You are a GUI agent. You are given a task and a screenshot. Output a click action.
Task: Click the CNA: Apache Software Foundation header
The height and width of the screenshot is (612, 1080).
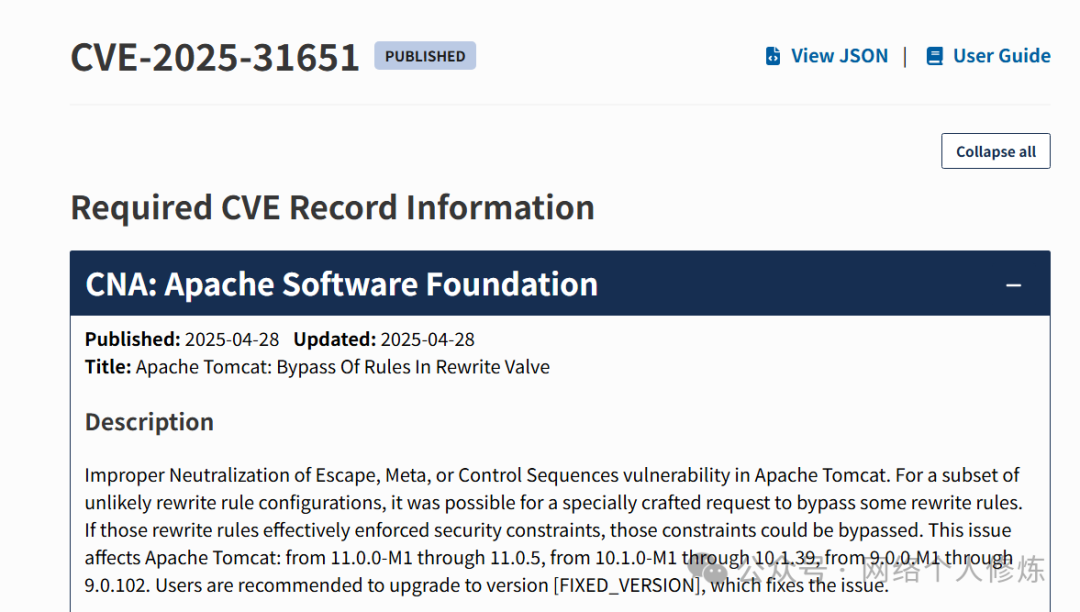click(560, 284)
